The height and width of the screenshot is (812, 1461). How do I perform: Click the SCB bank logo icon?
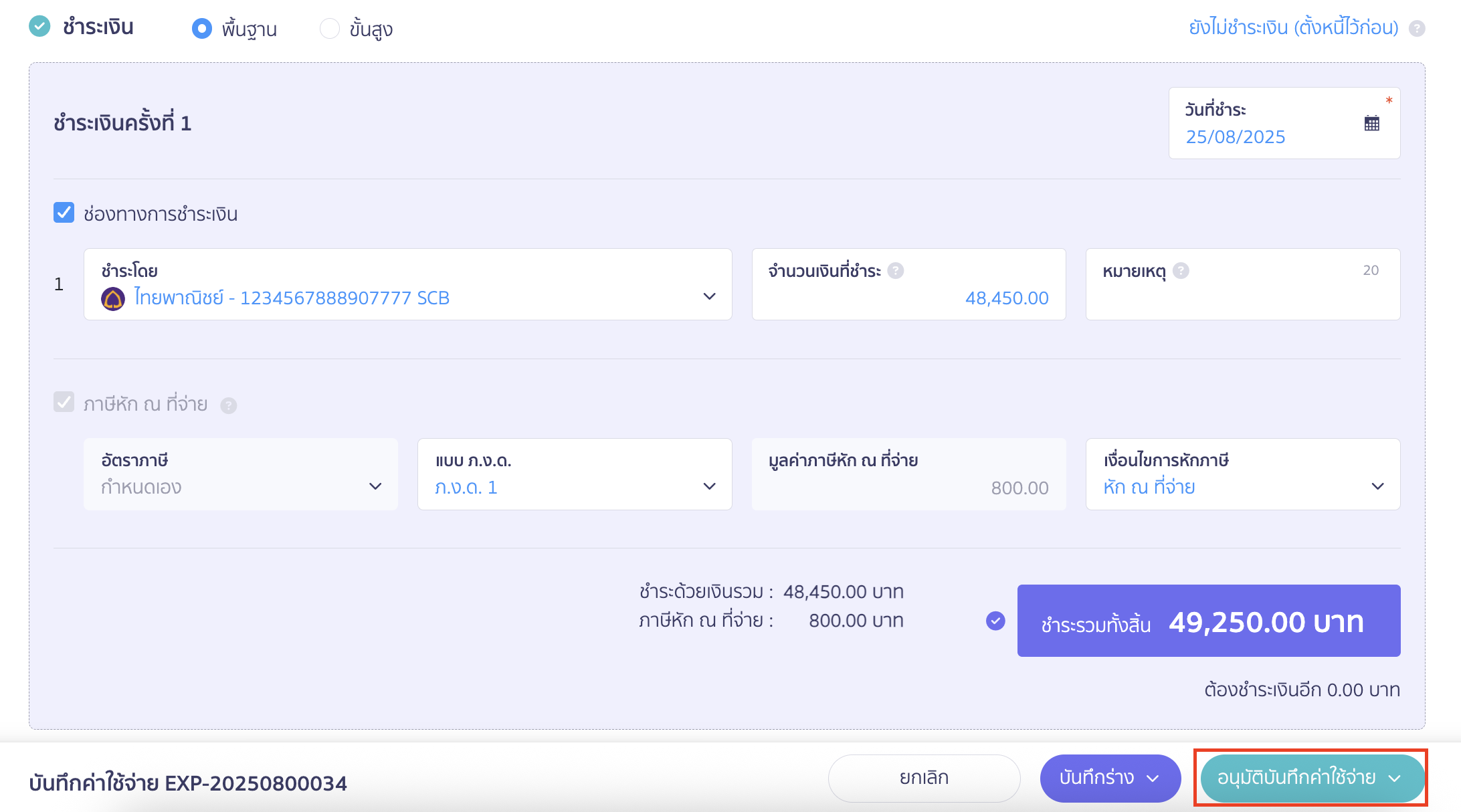coord(113,298)
